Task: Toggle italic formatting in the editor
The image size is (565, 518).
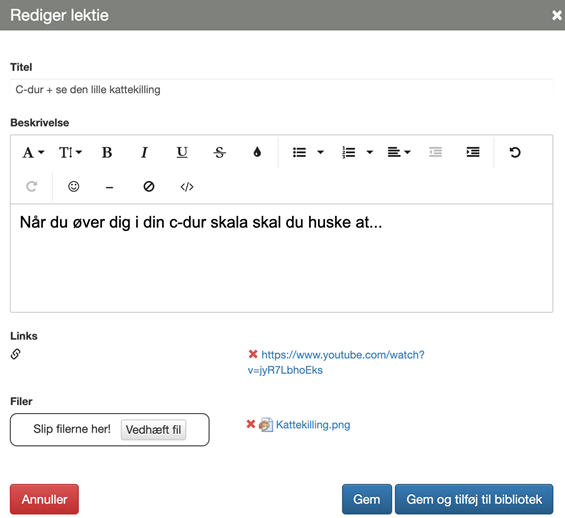Action: click(144, 152)
